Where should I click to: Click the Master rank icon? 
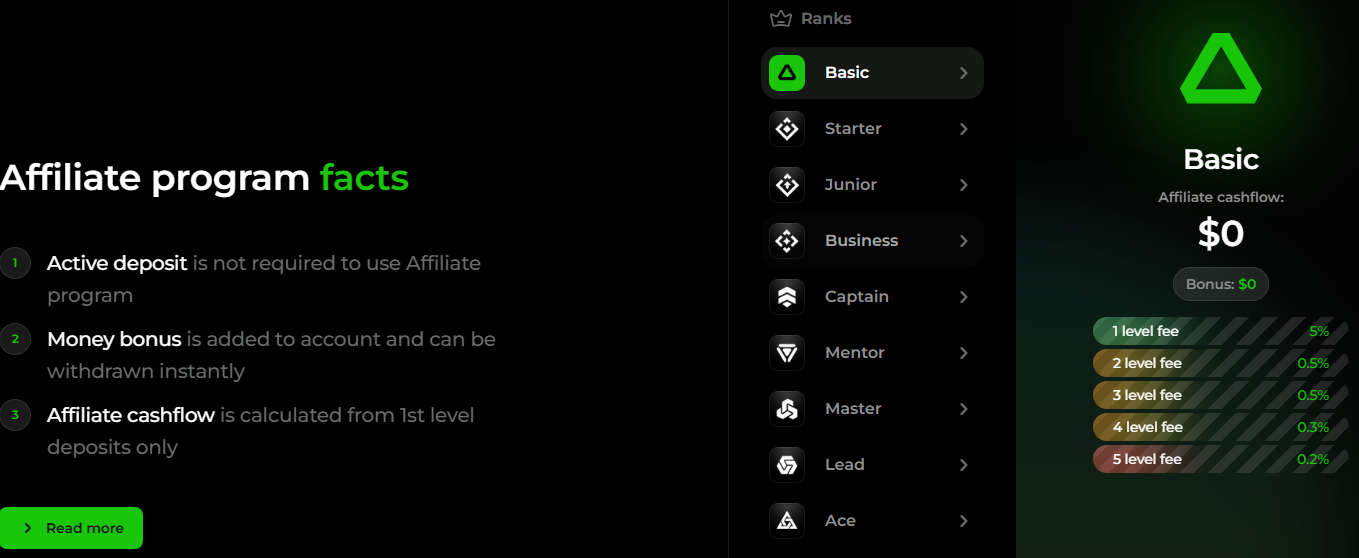click(x=787, y=409)
